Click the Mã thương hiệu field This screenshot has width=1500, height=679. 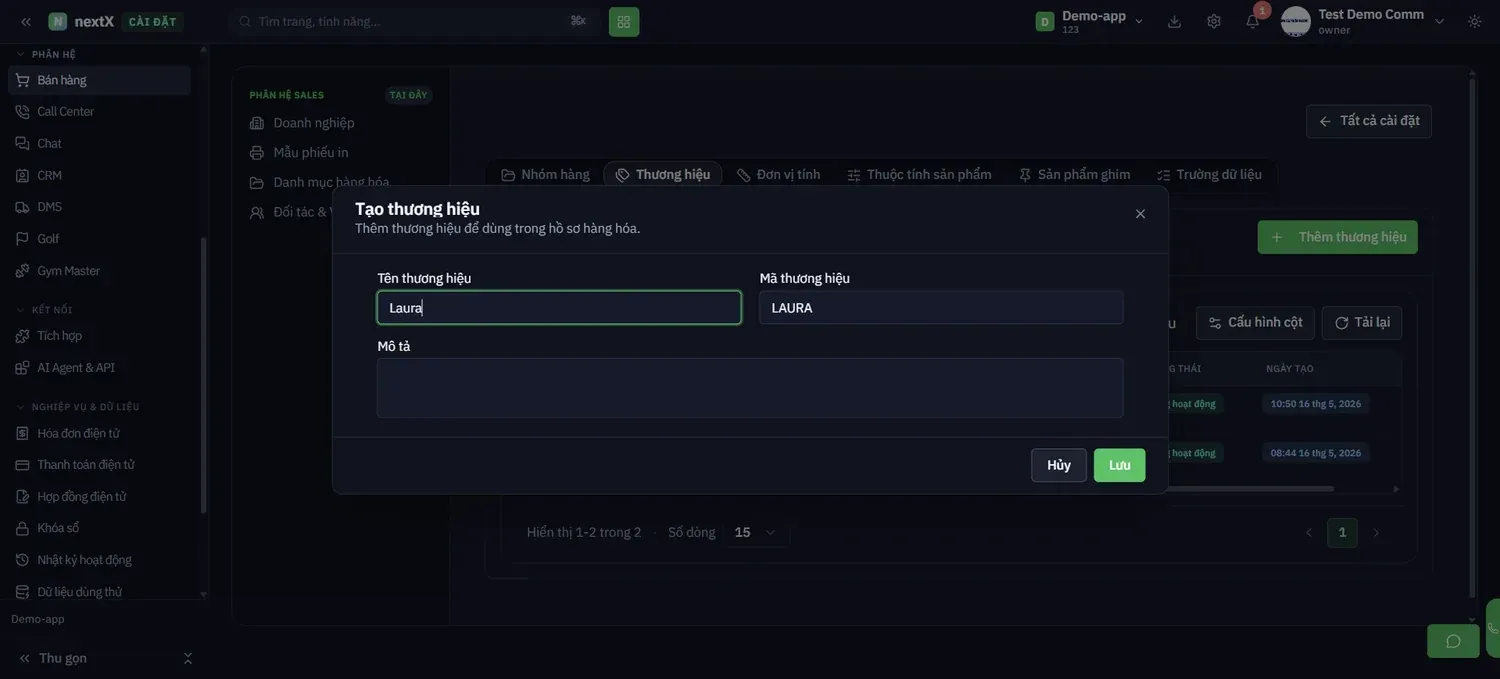click(941, 308)
